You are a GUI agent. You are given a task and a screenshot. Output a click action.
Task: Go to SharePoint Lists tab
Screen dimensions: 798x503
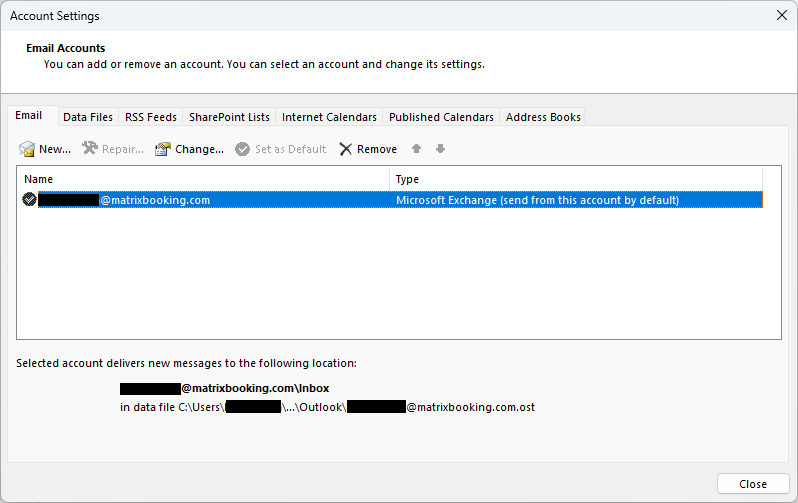tap(229, 117)
